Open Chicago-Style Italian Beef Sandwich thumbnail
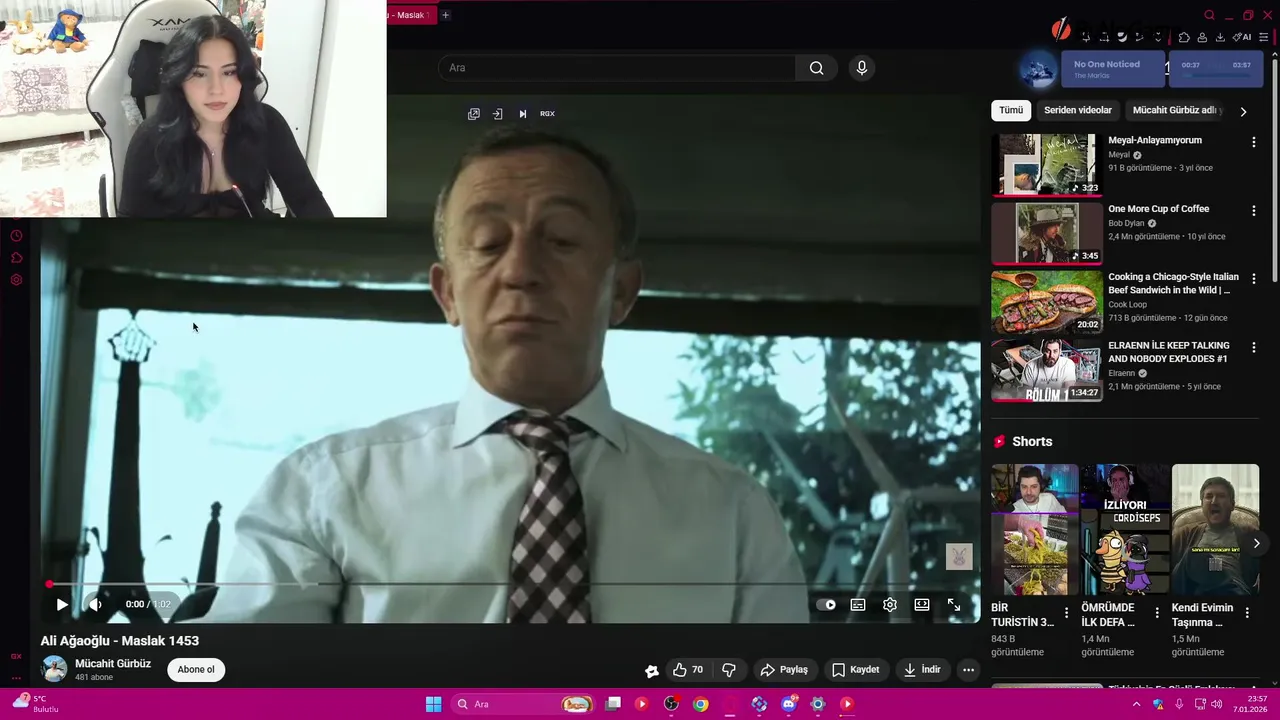Screen dimensions: 1280x720 click(x=1046, y=302)
